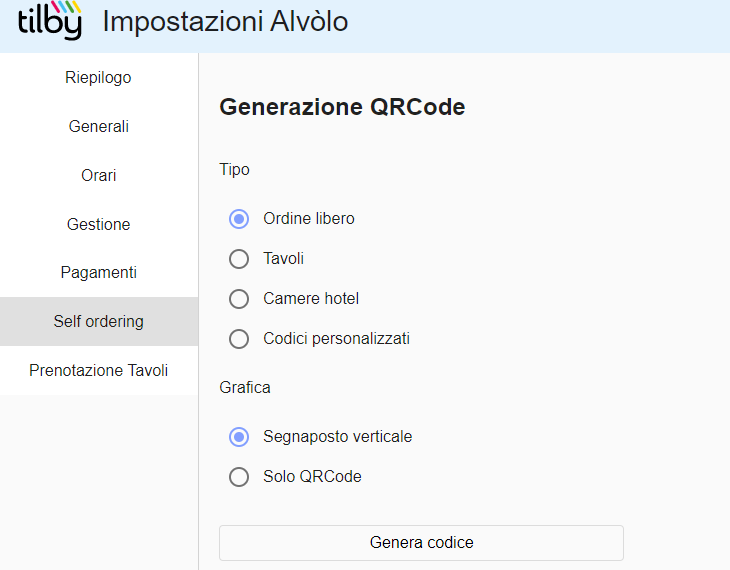Select Gestione in the sidebar
Viewport: 730px width, 570px height.
pyautogui.click(x=99, y=224)
